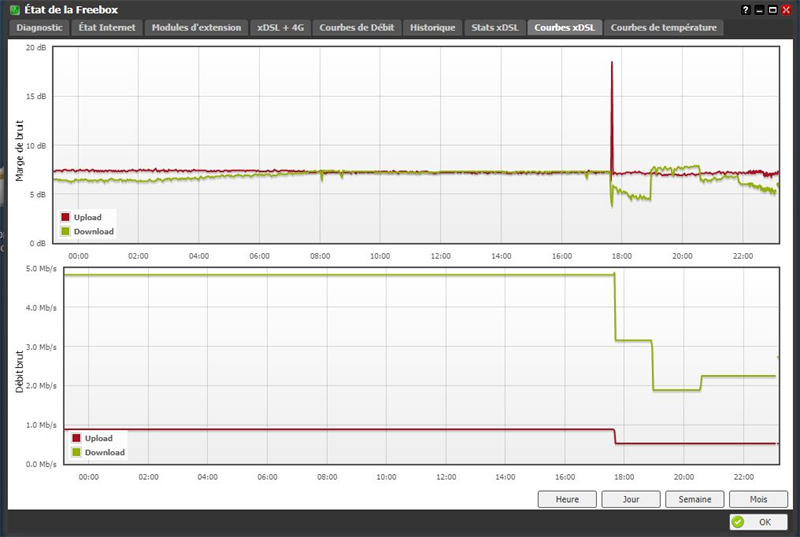Select the xDSL + 4G tab

pyautogui.click(x=280, y=28)
